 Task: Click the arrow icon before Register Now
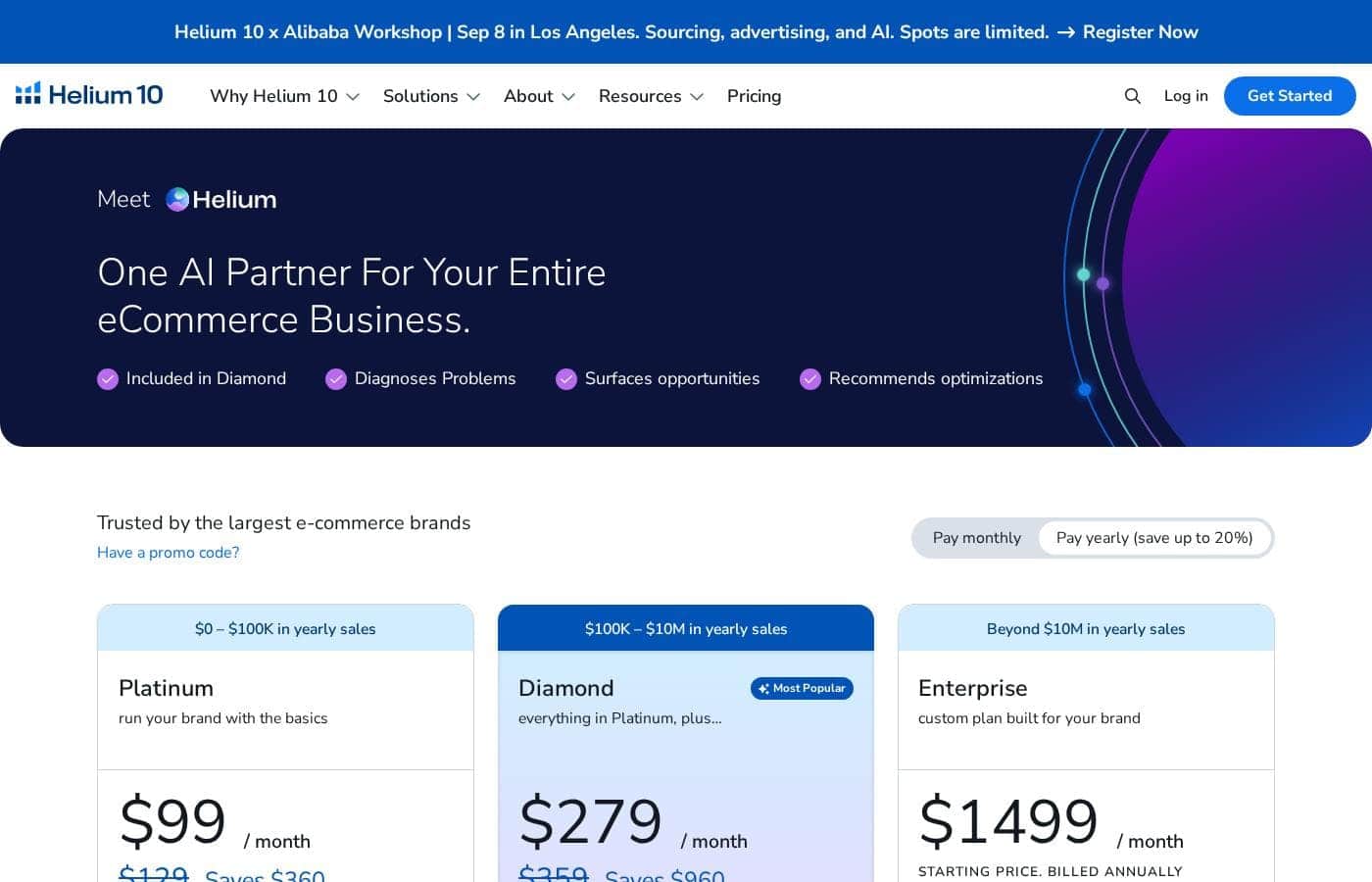tap(1066, 32)
